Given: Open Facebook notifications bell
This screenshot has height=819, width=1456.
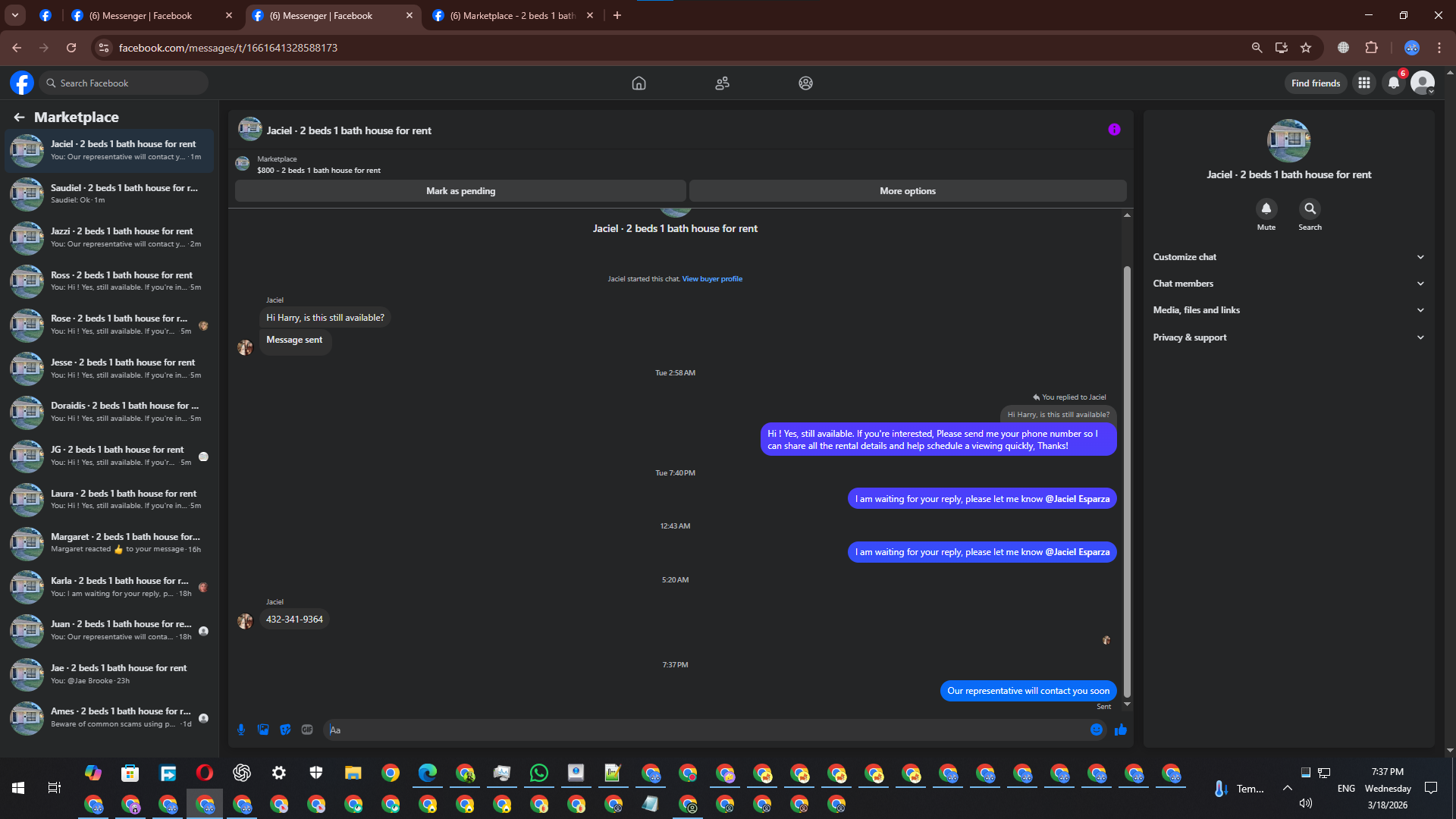Looking at the screenshot, I should (1394, 83).
